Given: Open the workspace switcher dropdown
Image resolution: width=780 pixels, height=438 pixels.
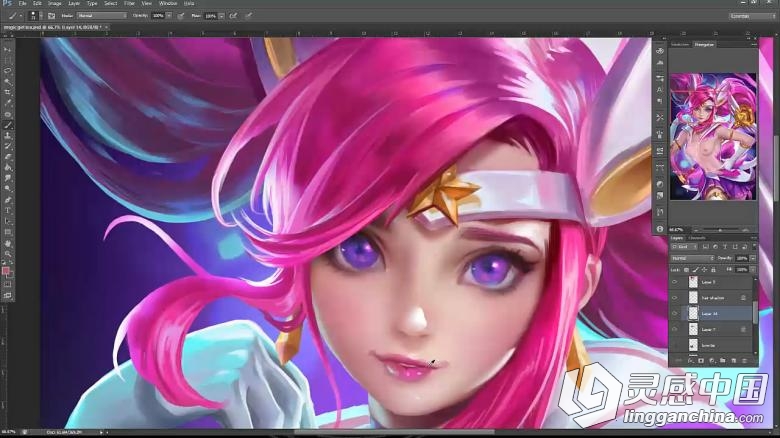Looking at the screenshot, I should 753,16.
